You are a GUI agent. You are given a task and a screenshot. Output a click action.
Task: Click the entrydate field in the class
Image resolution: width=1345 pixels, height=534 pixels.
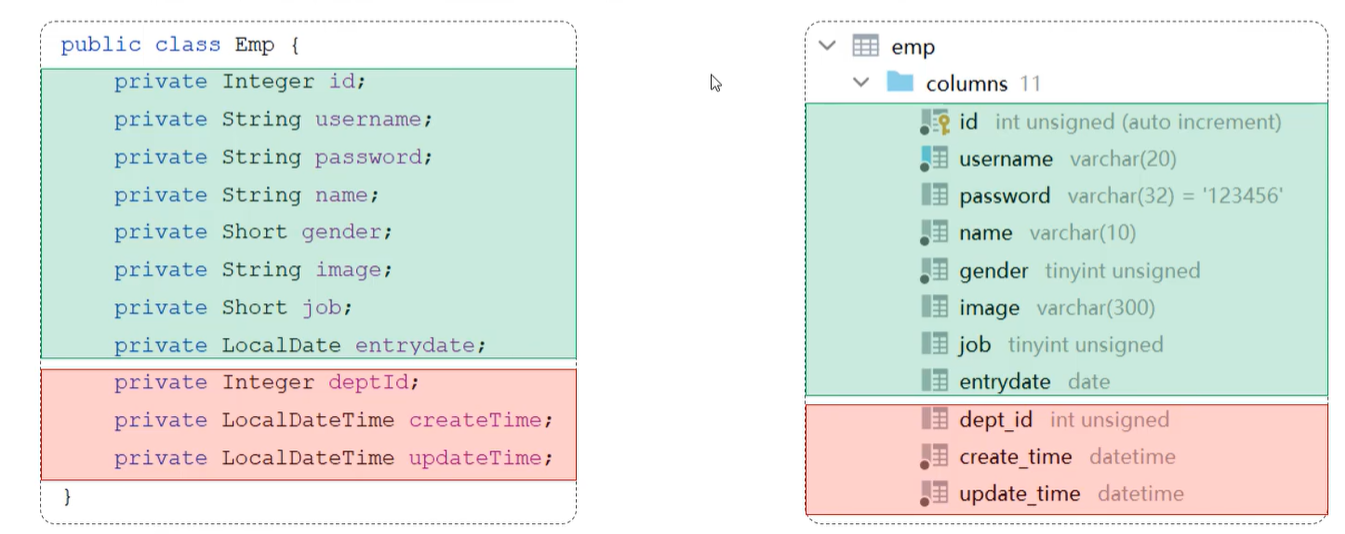[415, 346]
